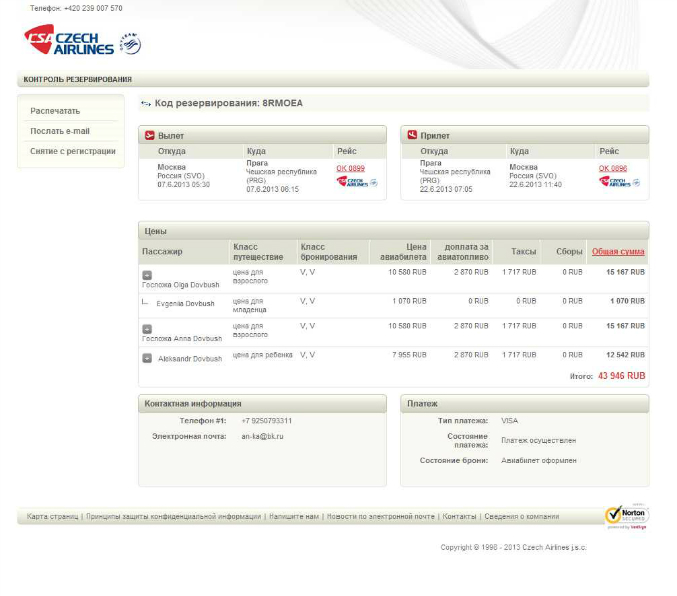The width and height of the screenshot is (677, 596).
Task: Click the arrows icon beside Код резервирования
Action: pyautogui.click(x=146, y=103)
